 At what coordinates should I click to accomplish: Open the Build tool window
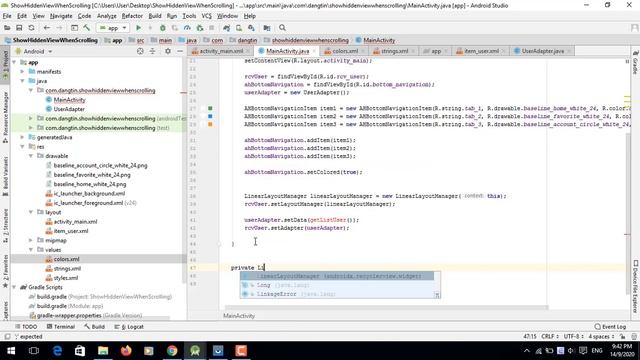94,327
